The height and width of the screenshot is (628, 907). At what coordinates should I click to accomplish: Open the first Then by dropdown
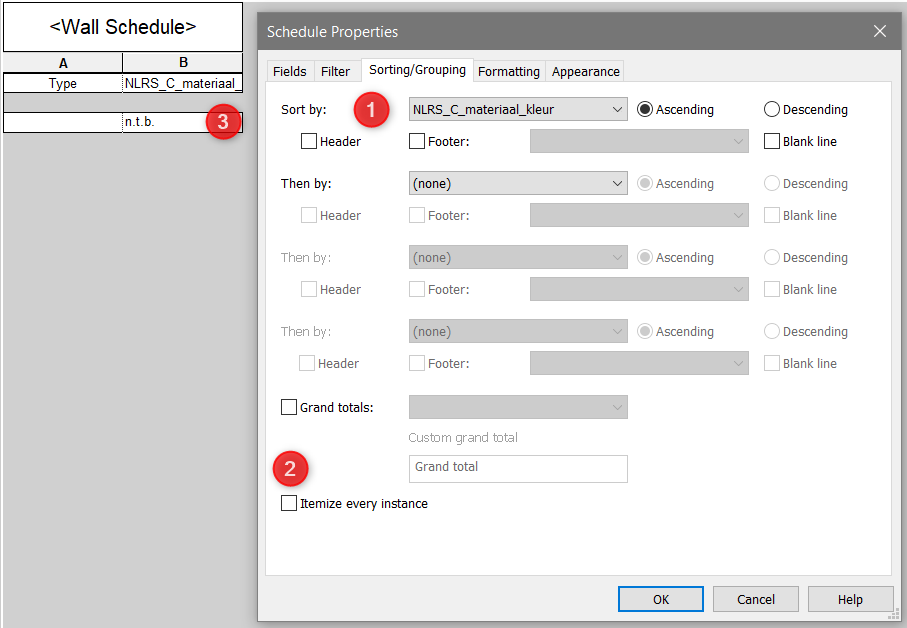click(x=518, y=183)
